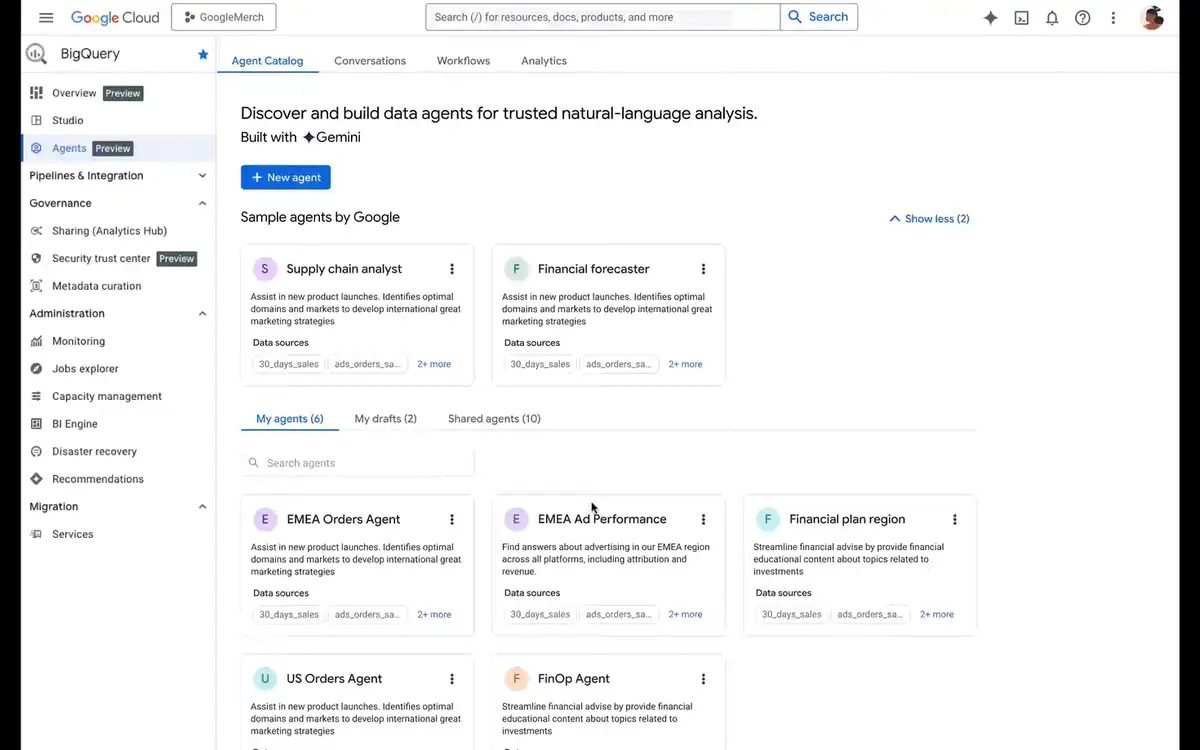
Task: Click the Disaster recovery icon
Action: (x=36, y=451)
